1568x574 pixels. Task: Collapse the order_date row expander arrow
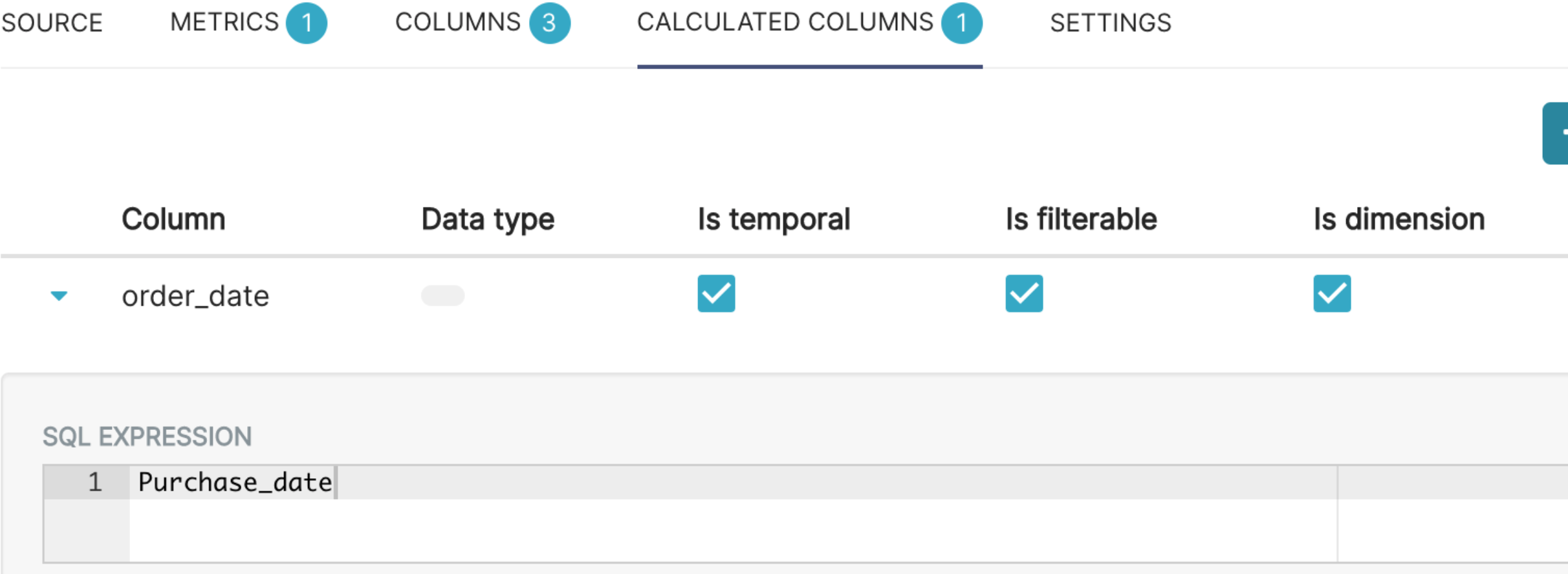(59, 296)
